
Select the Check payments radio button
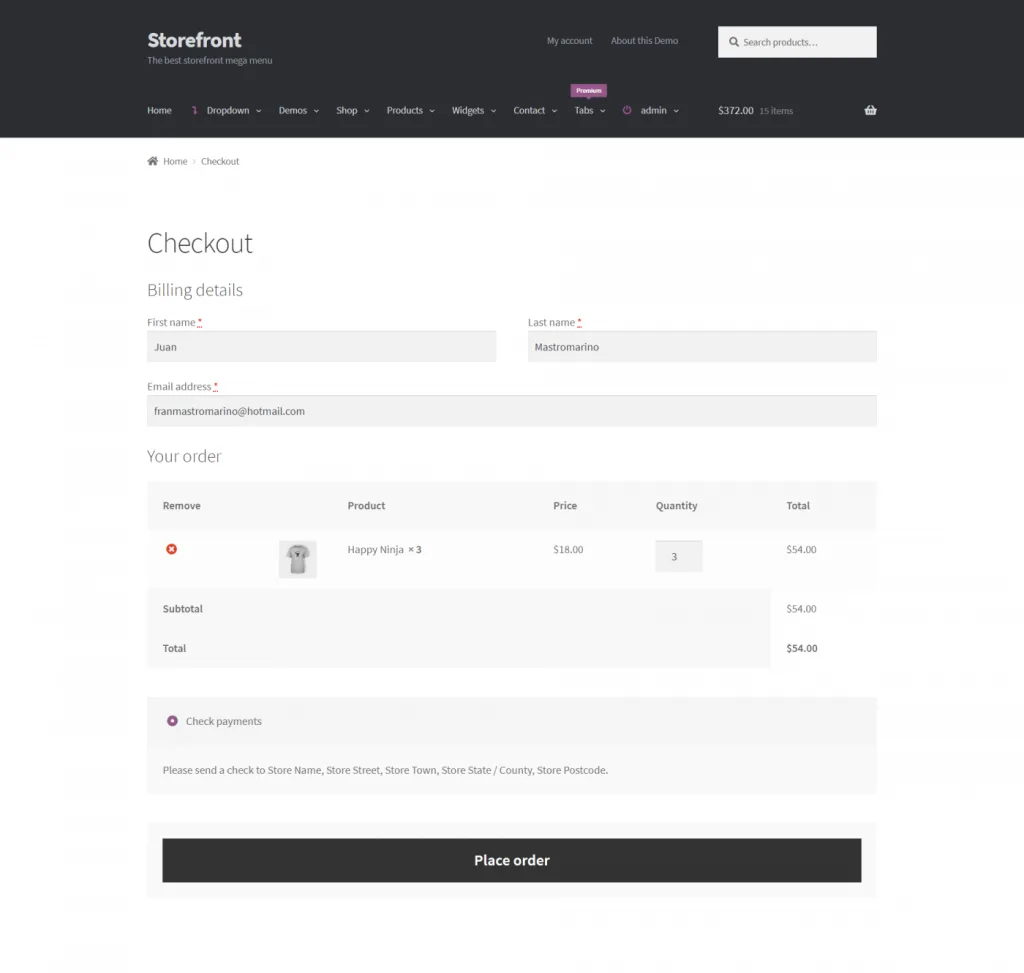coord(172,721)
